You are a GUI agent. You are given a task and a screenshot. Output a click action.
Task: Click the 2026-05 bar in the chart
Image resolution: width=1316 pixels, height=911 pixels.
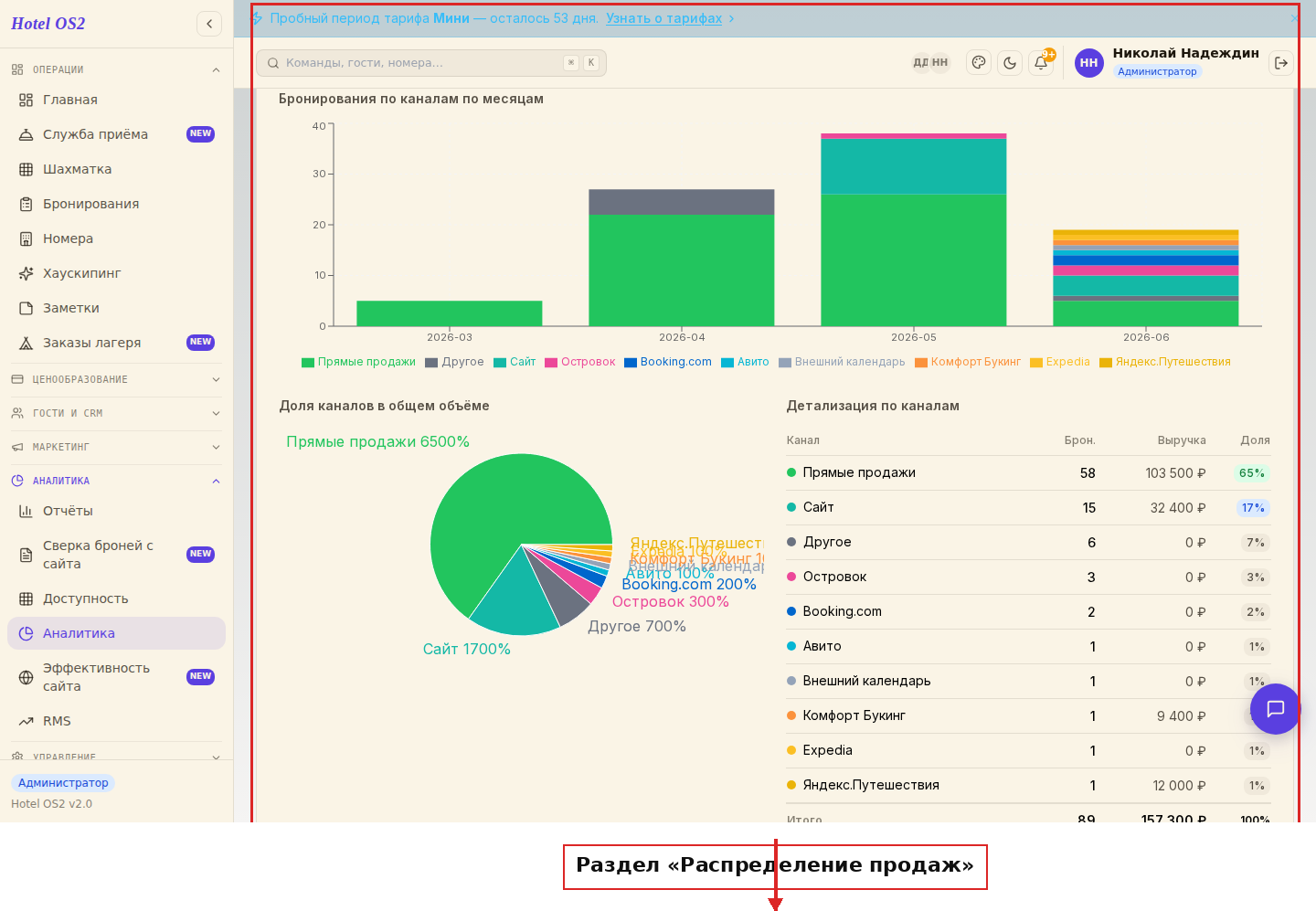coord(914,230)
